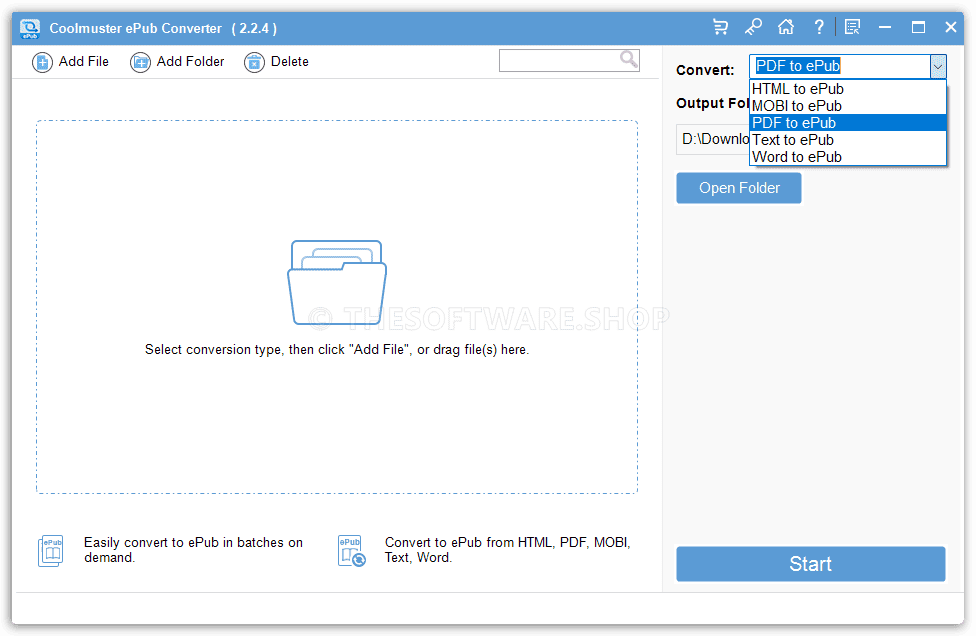Click the Delete trash icon
Viewport: 976px width, 636px height.
click(254, 62)
